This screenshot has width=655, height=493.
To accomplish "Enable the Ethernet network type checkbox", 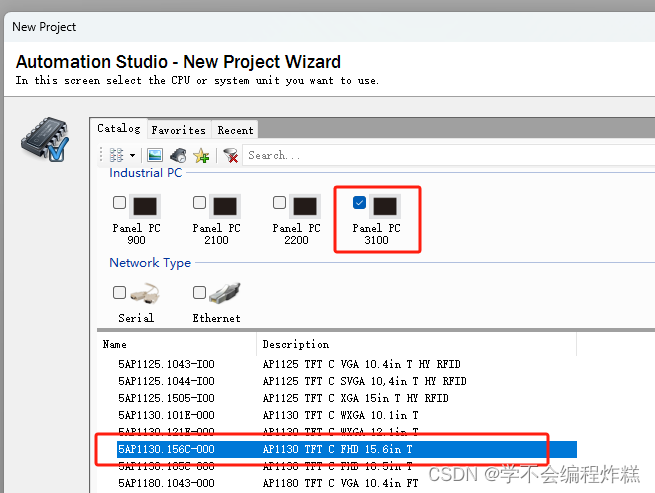I will click(x=199, y=292).
